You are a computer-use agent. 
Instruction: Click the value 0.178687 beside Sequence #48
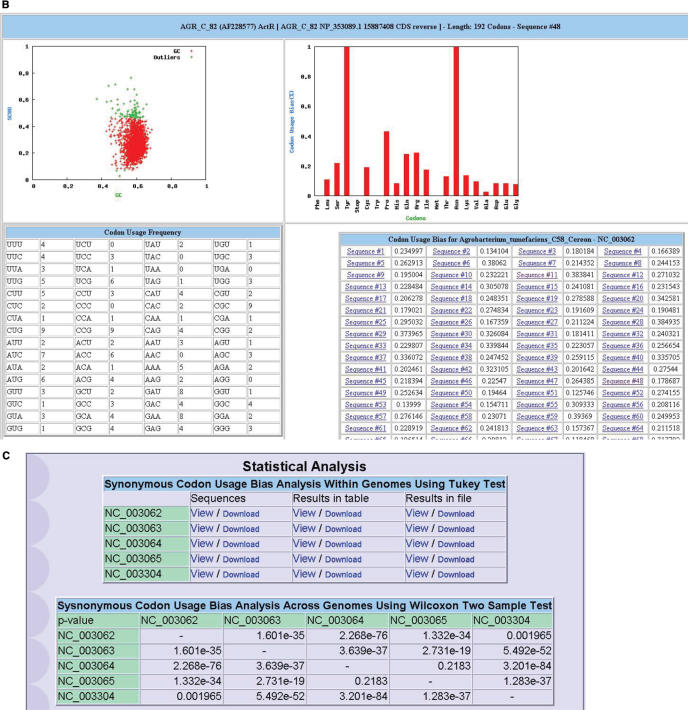click(665, 381)
